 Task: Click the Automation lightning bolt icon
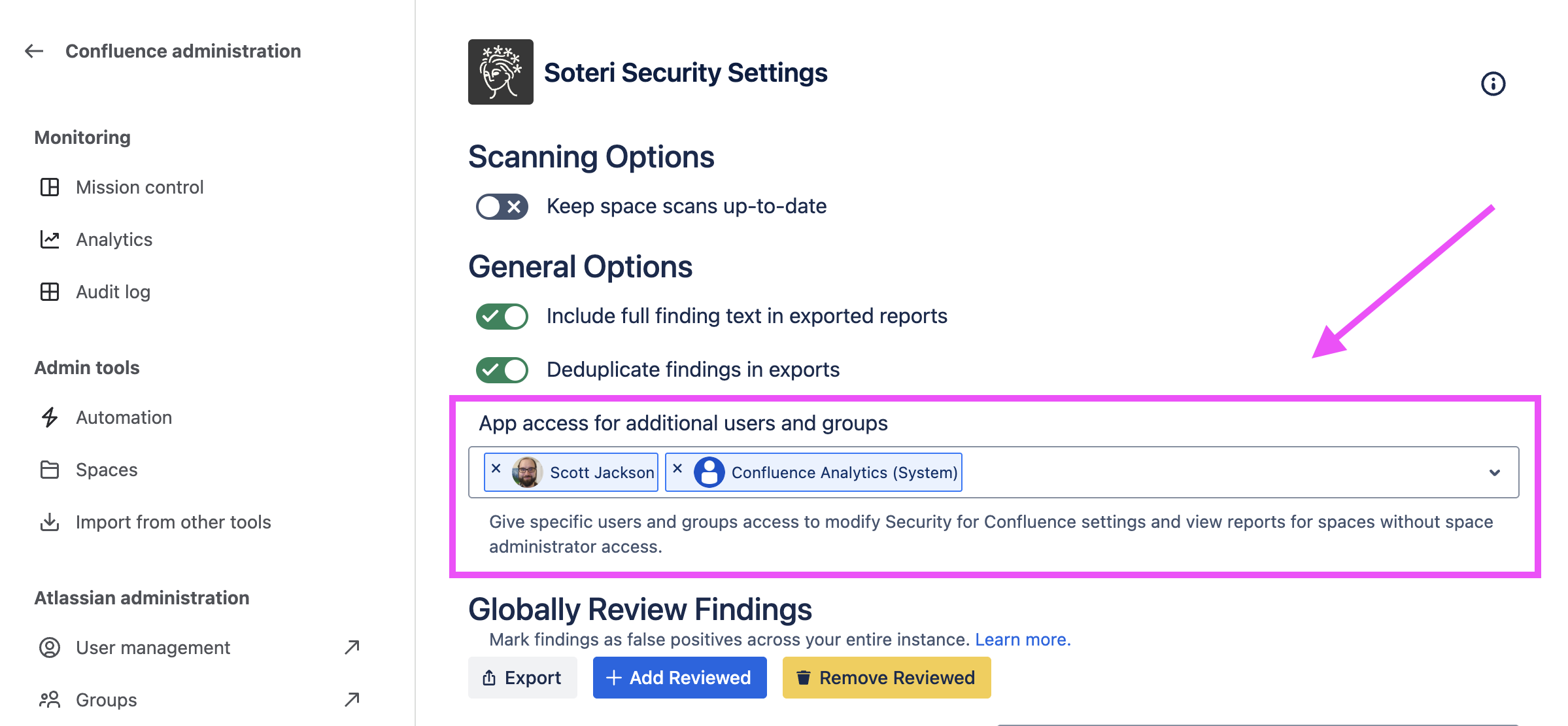click(x=50, y=417)
